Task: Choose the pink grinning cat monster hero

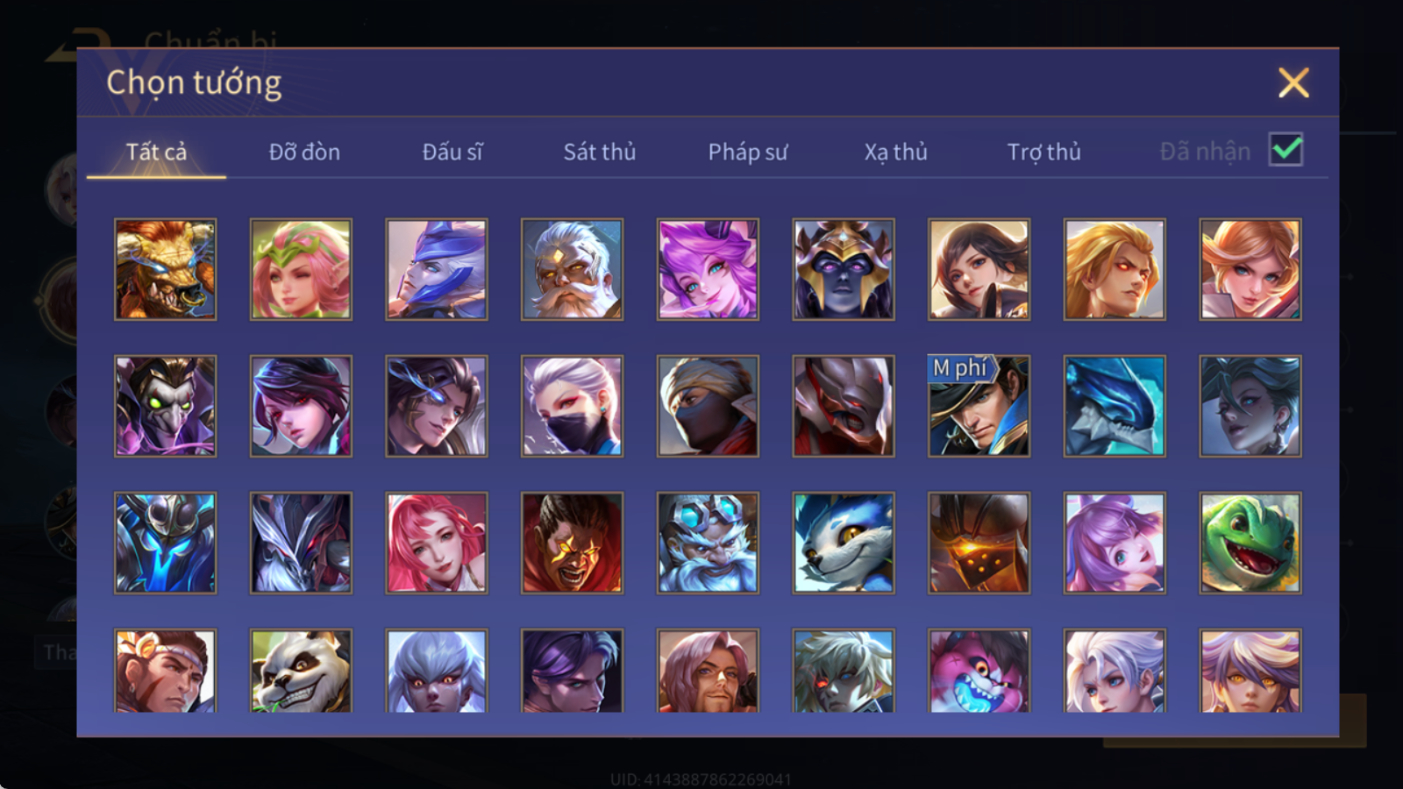Action: pos(979,670)
